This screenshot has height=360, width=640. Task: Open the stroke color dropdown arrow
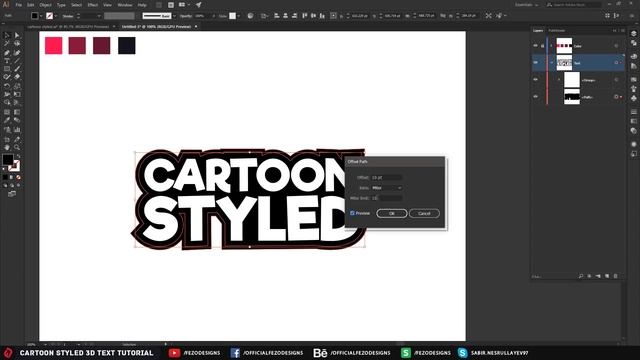[56, 16]
